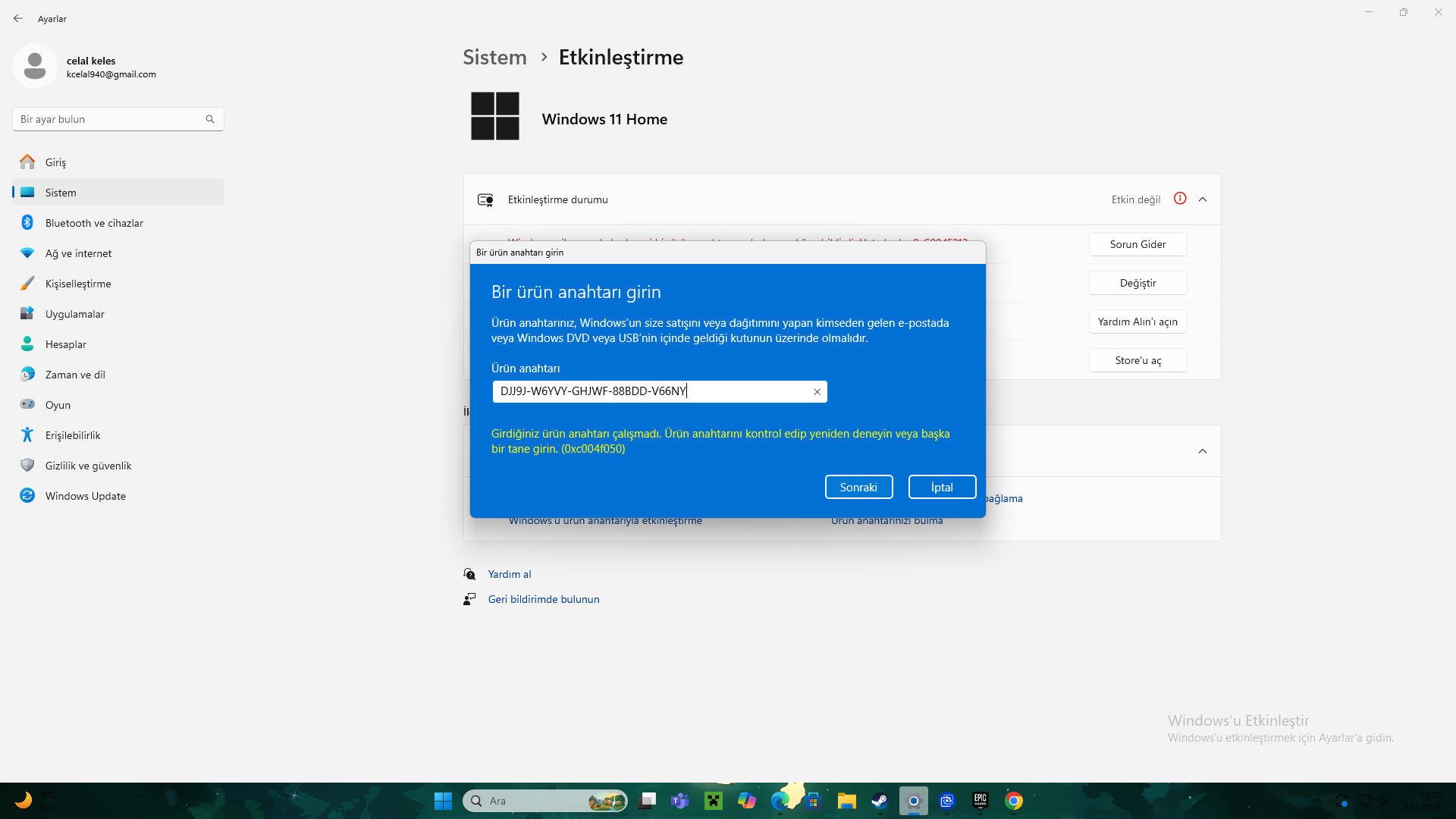Click the Etkinleştirme durumu certificate icon
The image size is (1456, 819).
485,199
